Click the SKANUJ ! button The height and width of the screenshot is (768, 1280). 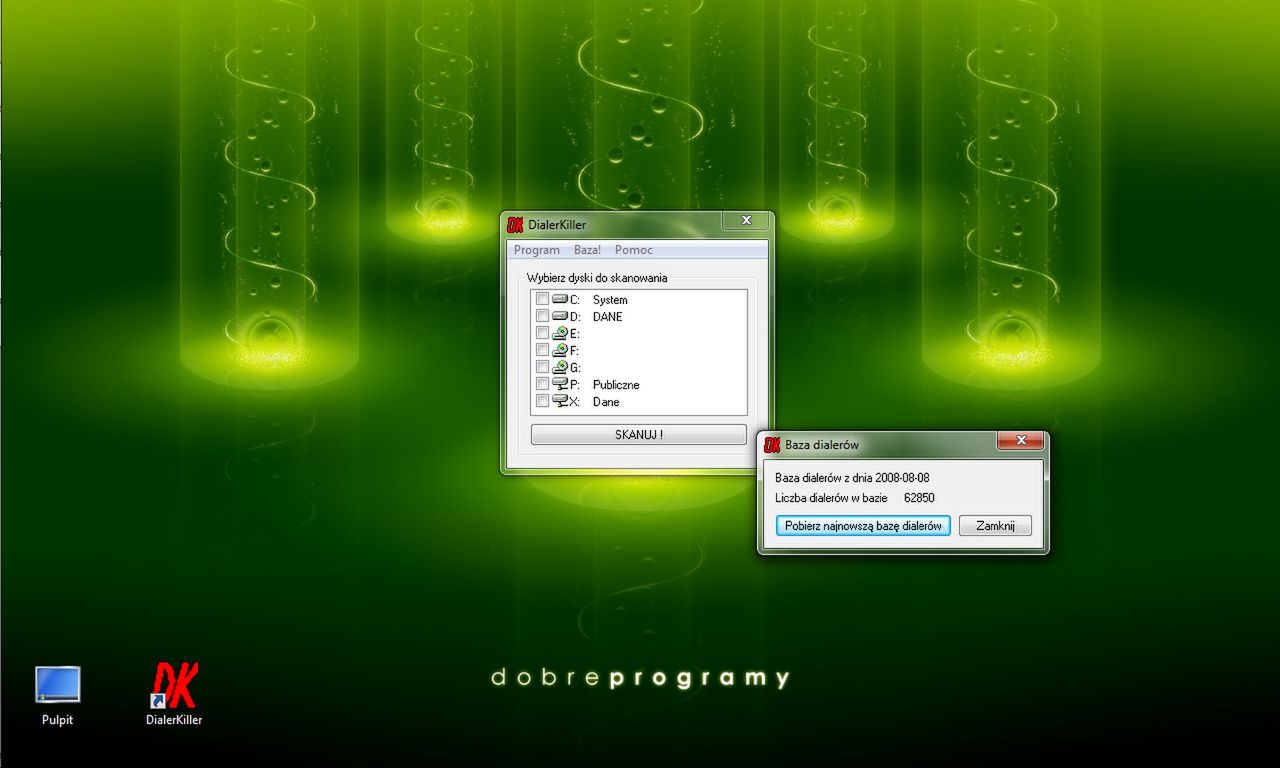(639, 435)
